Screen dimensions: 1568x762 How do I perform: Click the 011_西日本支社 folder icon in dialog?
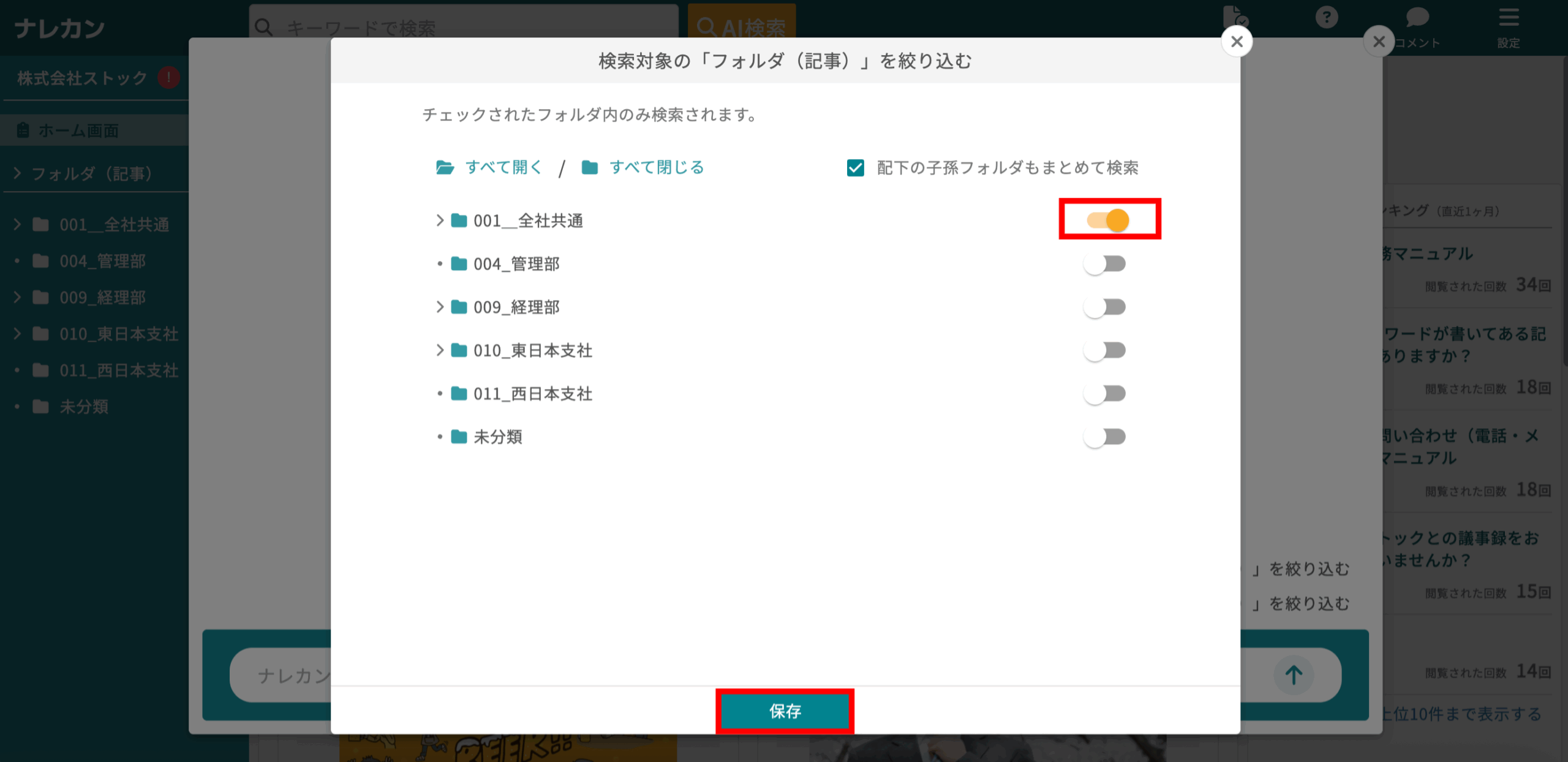(459, 393)
